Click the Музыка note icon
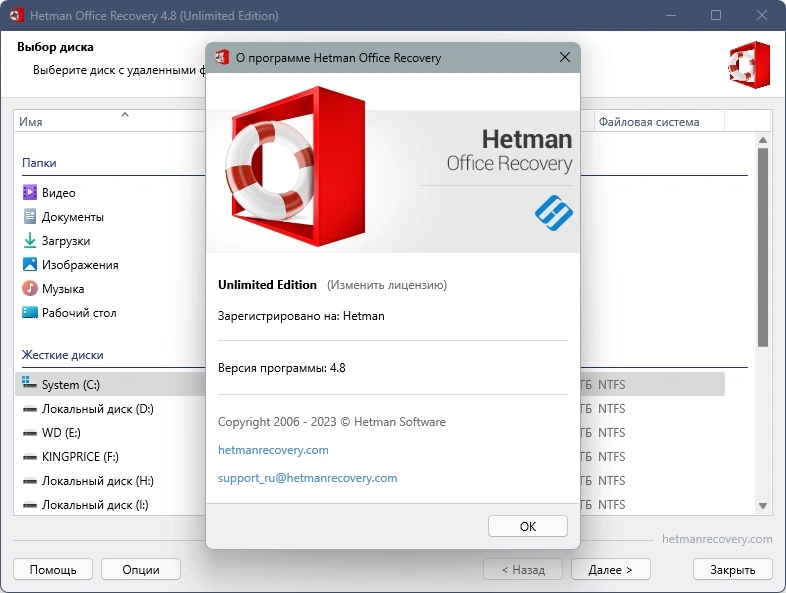Image resolution: width=786 pixels, height=593 pixels. click(x=30, y=288)
